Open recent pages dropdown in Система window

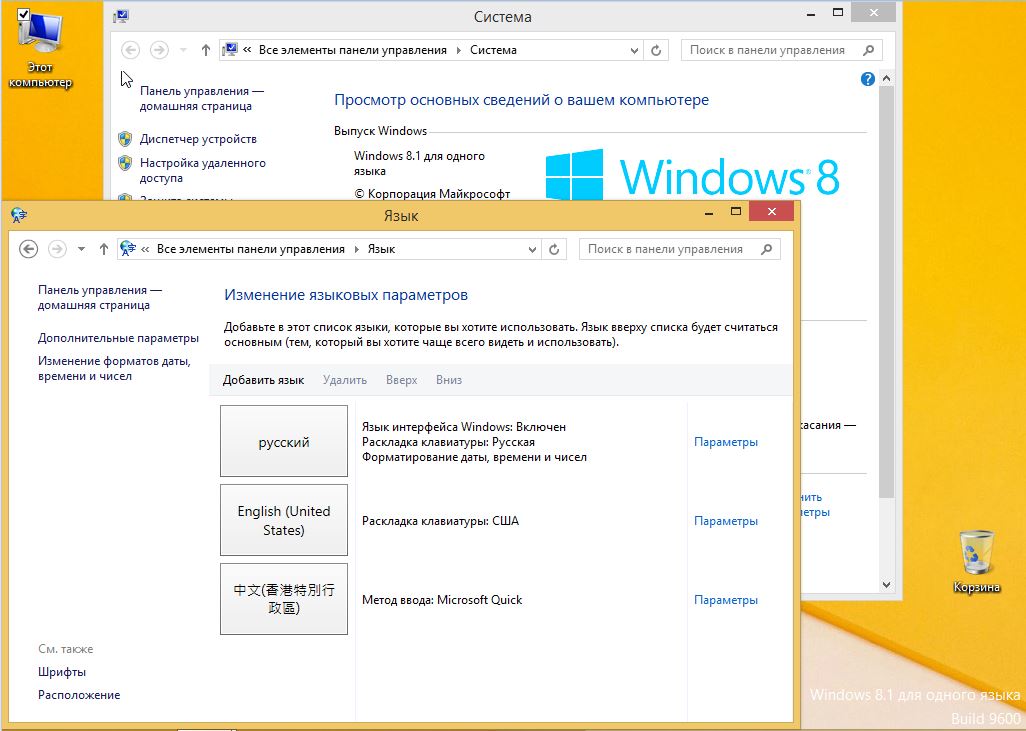[183, 50]
